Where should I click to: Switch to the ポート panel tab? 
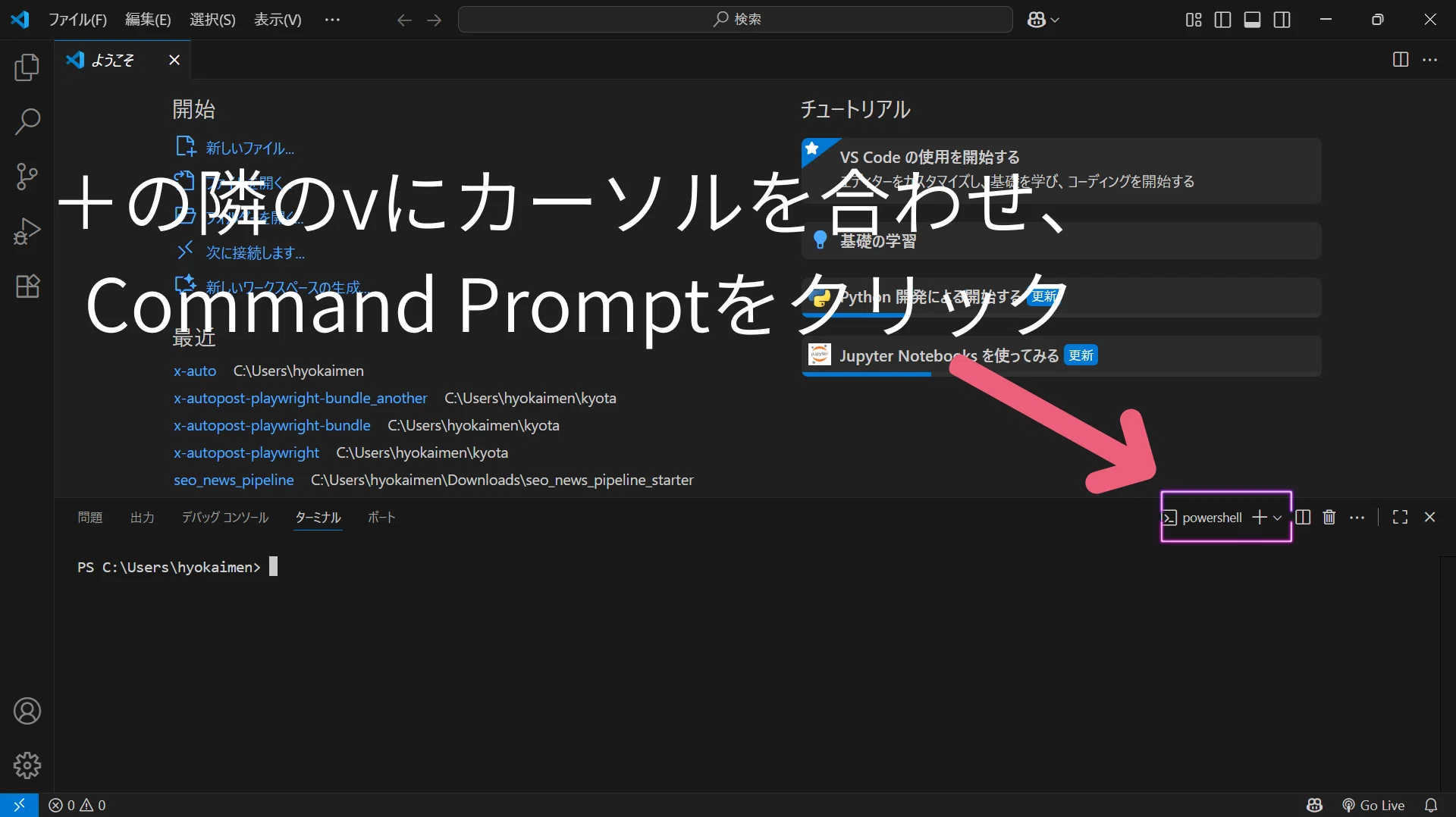tap(381, 517)
